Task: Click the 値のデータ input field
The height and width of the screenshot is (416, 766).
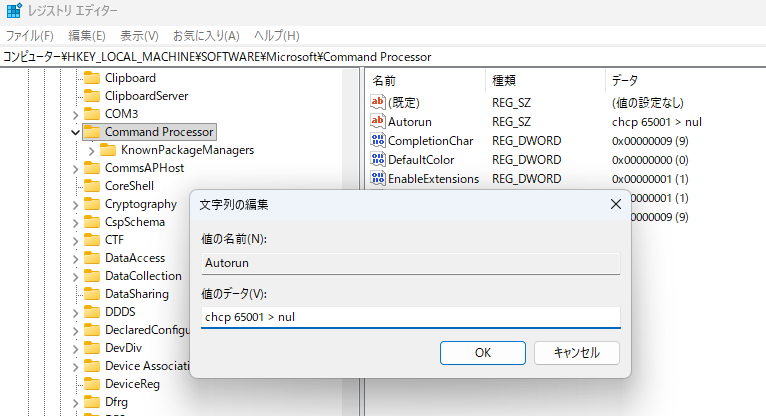Action: tap(410, 317)
